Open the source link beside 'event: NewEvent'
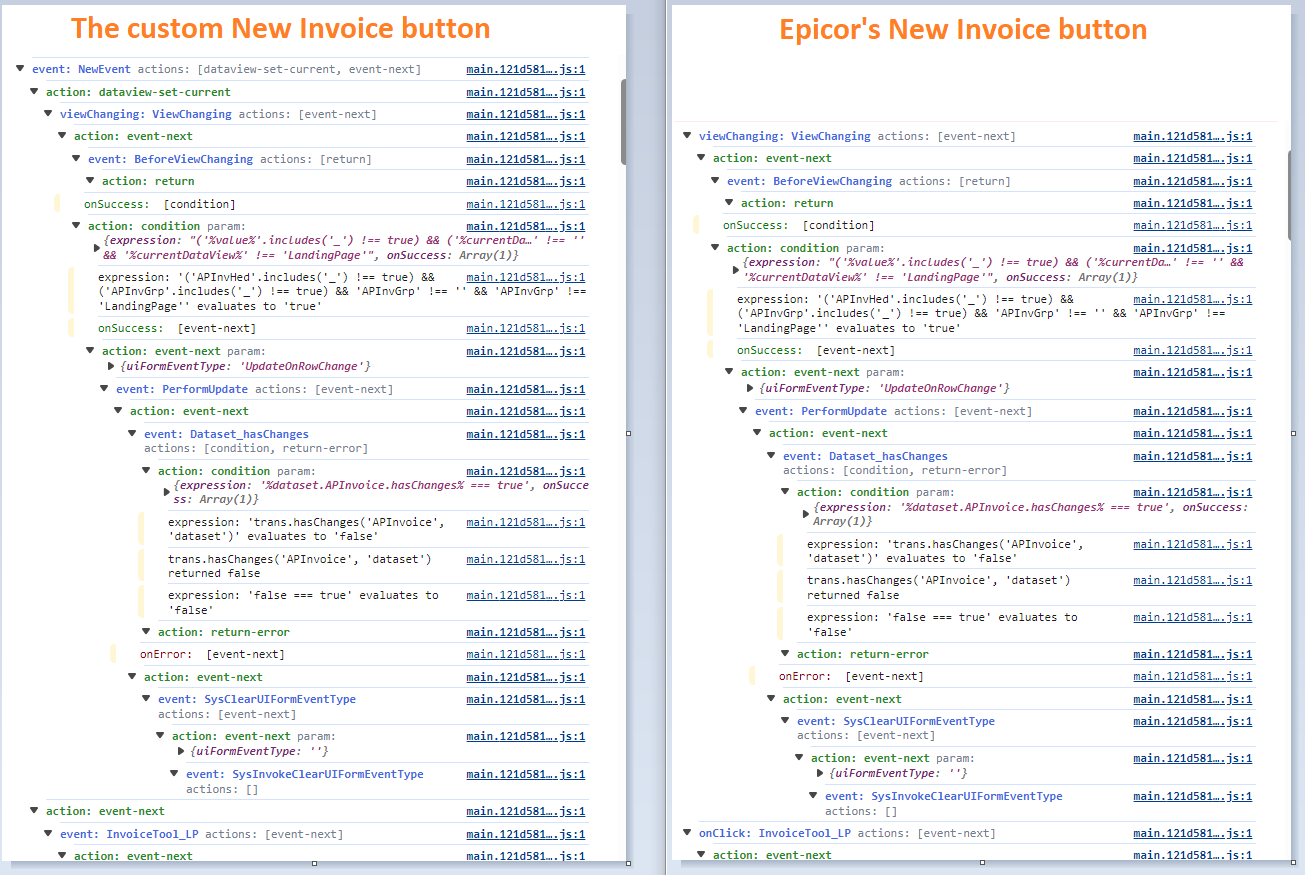The width and height of the screenshot is (1305, 875). point(526,70)
